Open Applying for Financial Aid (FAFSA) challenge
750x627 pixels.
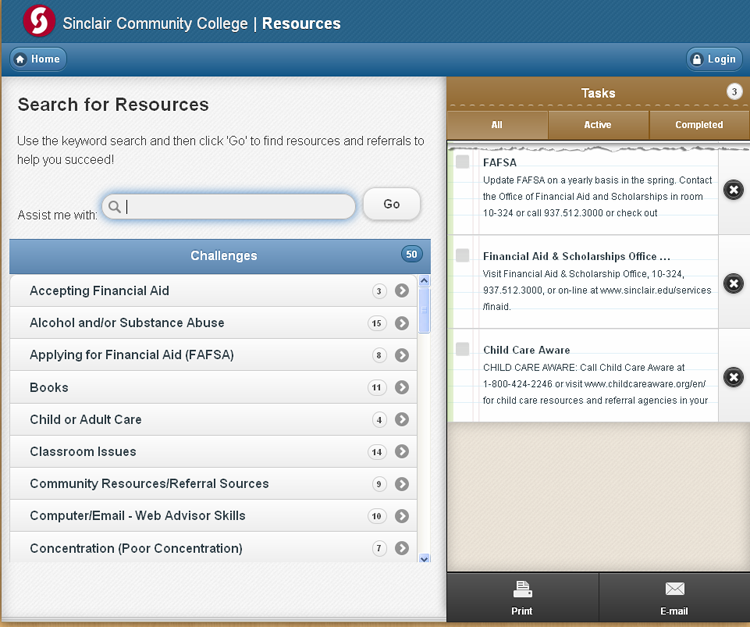coord(213,355)
